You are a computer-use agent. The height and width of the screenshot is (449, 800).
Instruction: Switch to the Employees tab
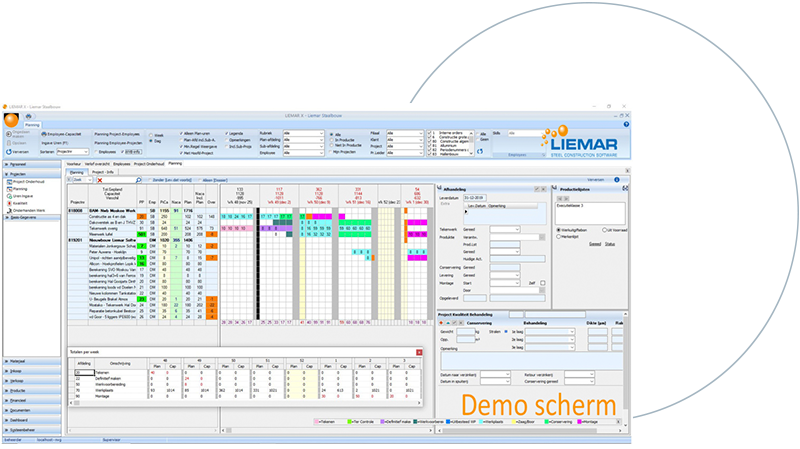[x=121, y=164]
